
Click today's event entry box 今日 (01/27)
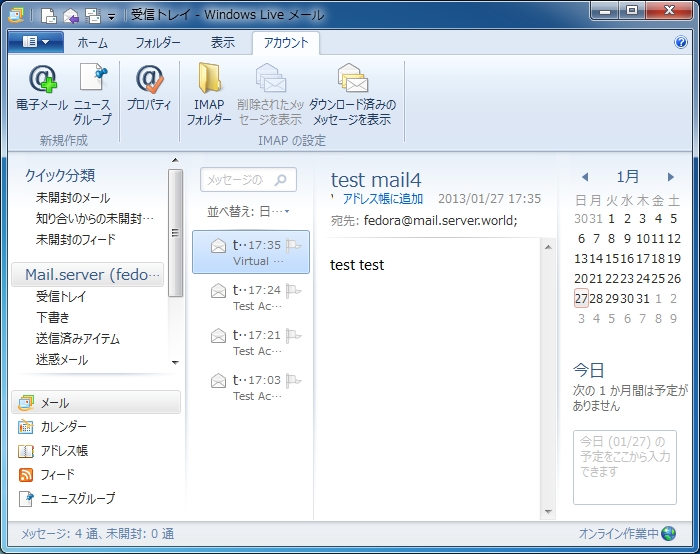coord(625,467)
